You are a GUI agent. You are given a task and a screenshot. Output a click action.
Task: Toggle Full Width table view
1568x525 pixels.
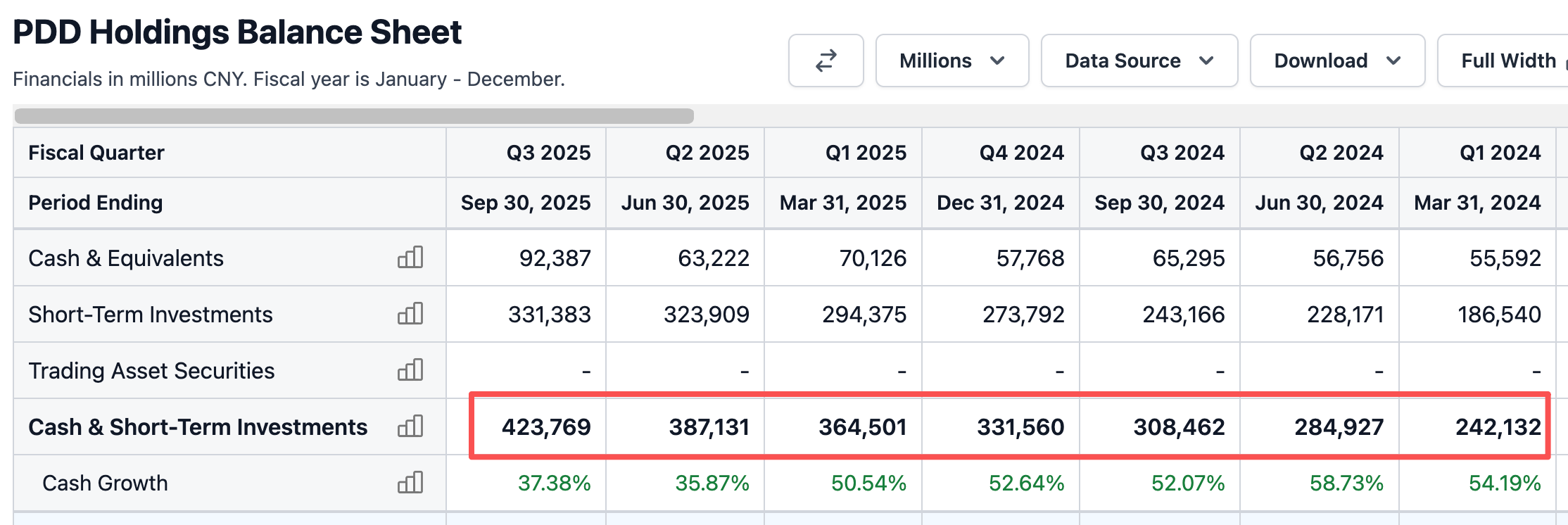click(x=1507, y=61)
